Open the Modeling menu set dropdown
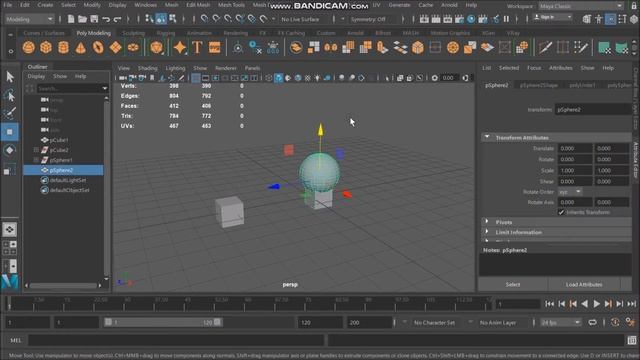The image size is (640, 360). pyautogui.click(x=29, y=19)
